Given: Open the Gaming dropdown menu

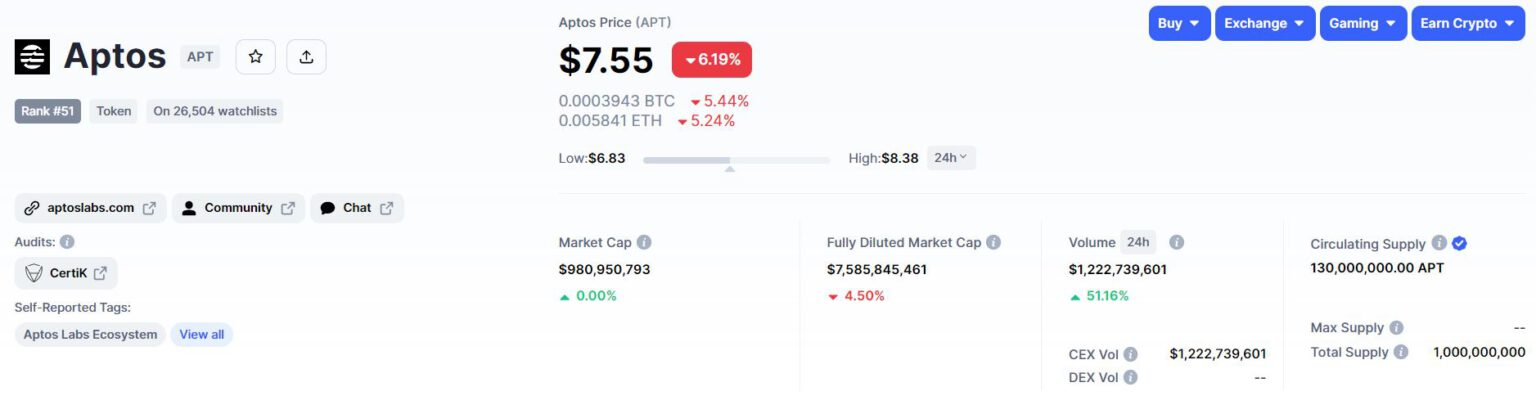Looking at the screenshot, I should click(1362, 23).
